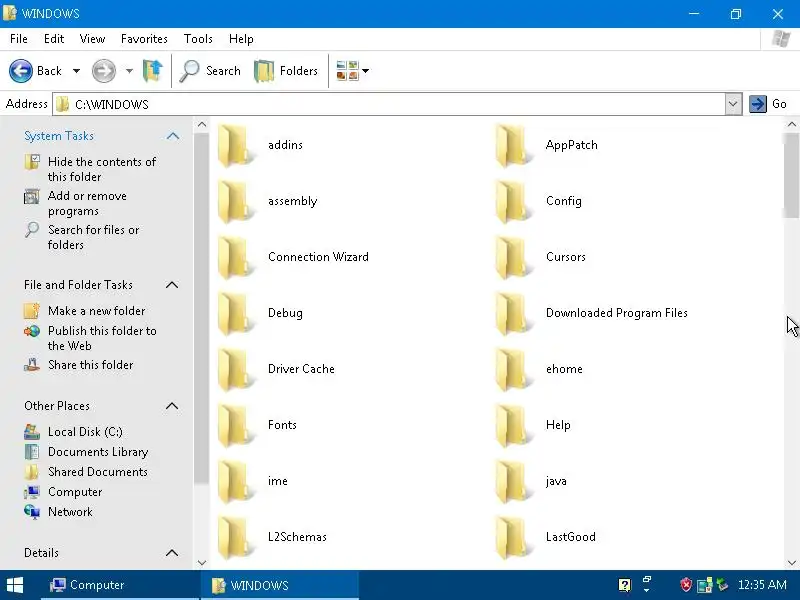800x600 pixels.
Task: Select the L2Schemas folder icon
Action: pos(235,537)
